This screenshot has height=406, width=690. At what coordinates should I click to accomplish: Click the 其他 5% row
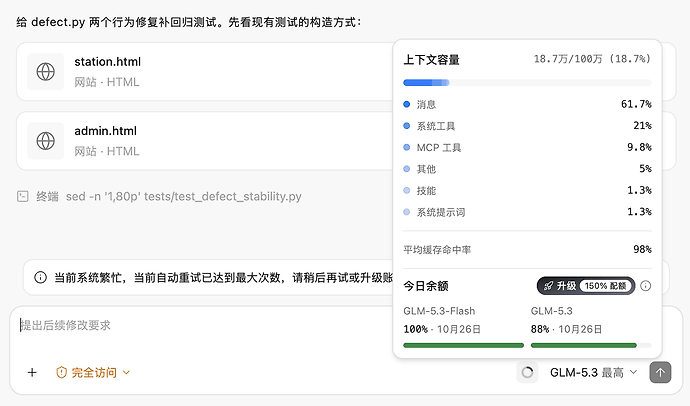coord(527,169)
